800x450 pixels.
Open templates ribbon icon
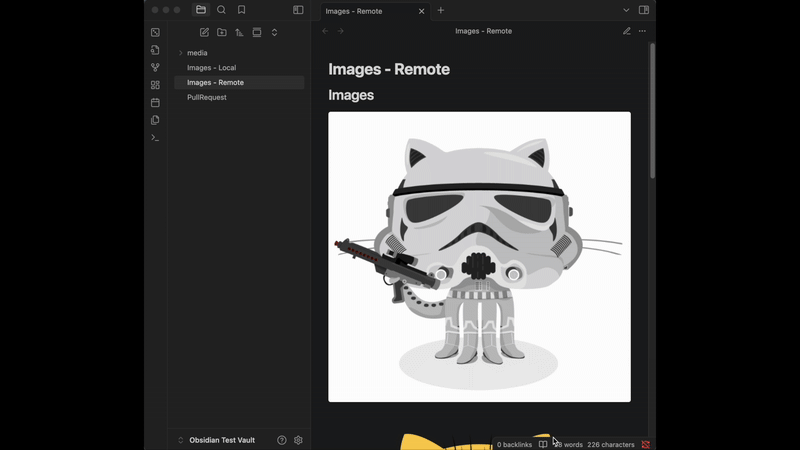tap(156, 120)
